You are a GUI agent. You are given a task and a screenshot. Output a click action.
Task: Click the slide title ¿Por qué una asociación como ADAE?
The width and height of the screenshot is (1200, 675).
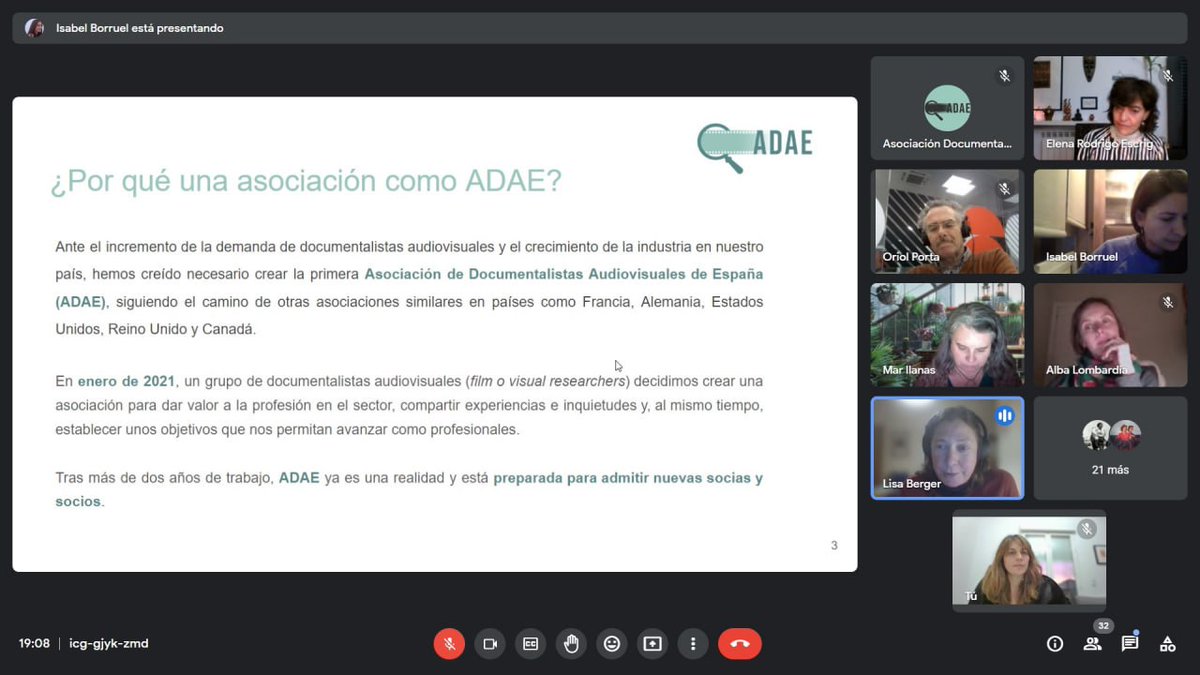[x=306, y=181]
